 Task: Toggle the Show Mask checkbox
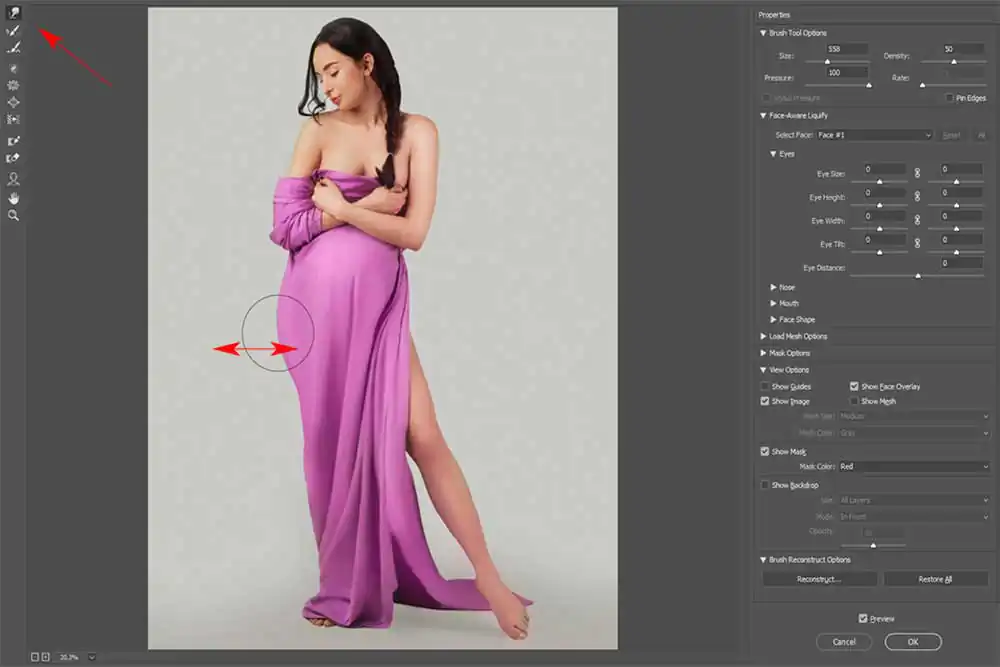[x=763, y=450]
